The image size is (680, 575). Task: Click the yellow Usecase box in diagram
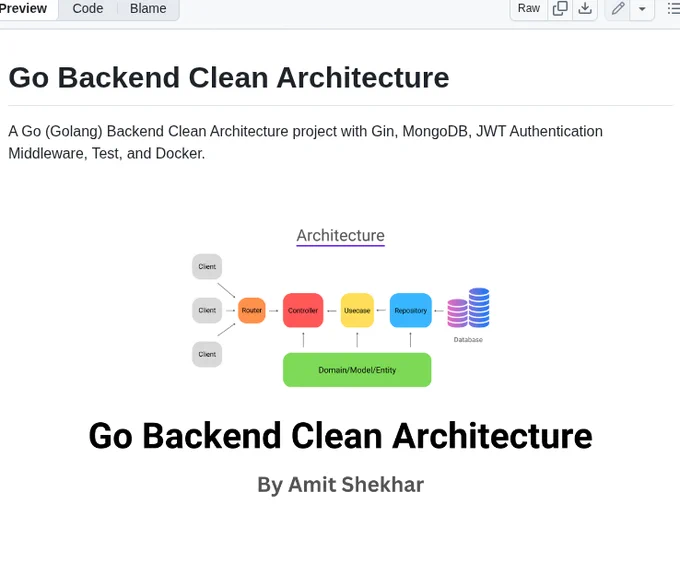(357, 310)
